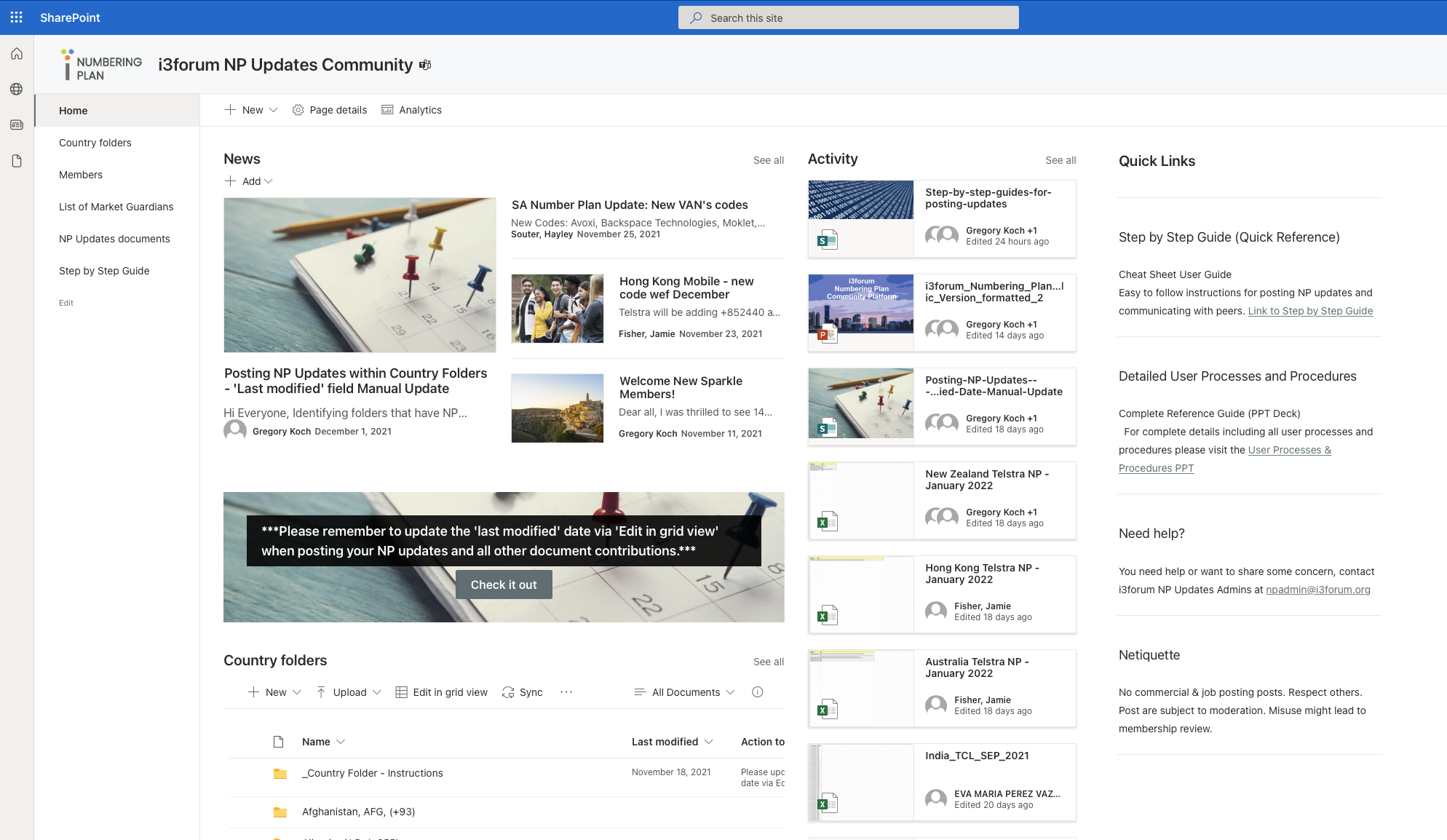Click the _Country Folder - Instructions folder icon
The height and width of the screenshot is (840, 1447).
pyautogui.click(x=280, y=774)
